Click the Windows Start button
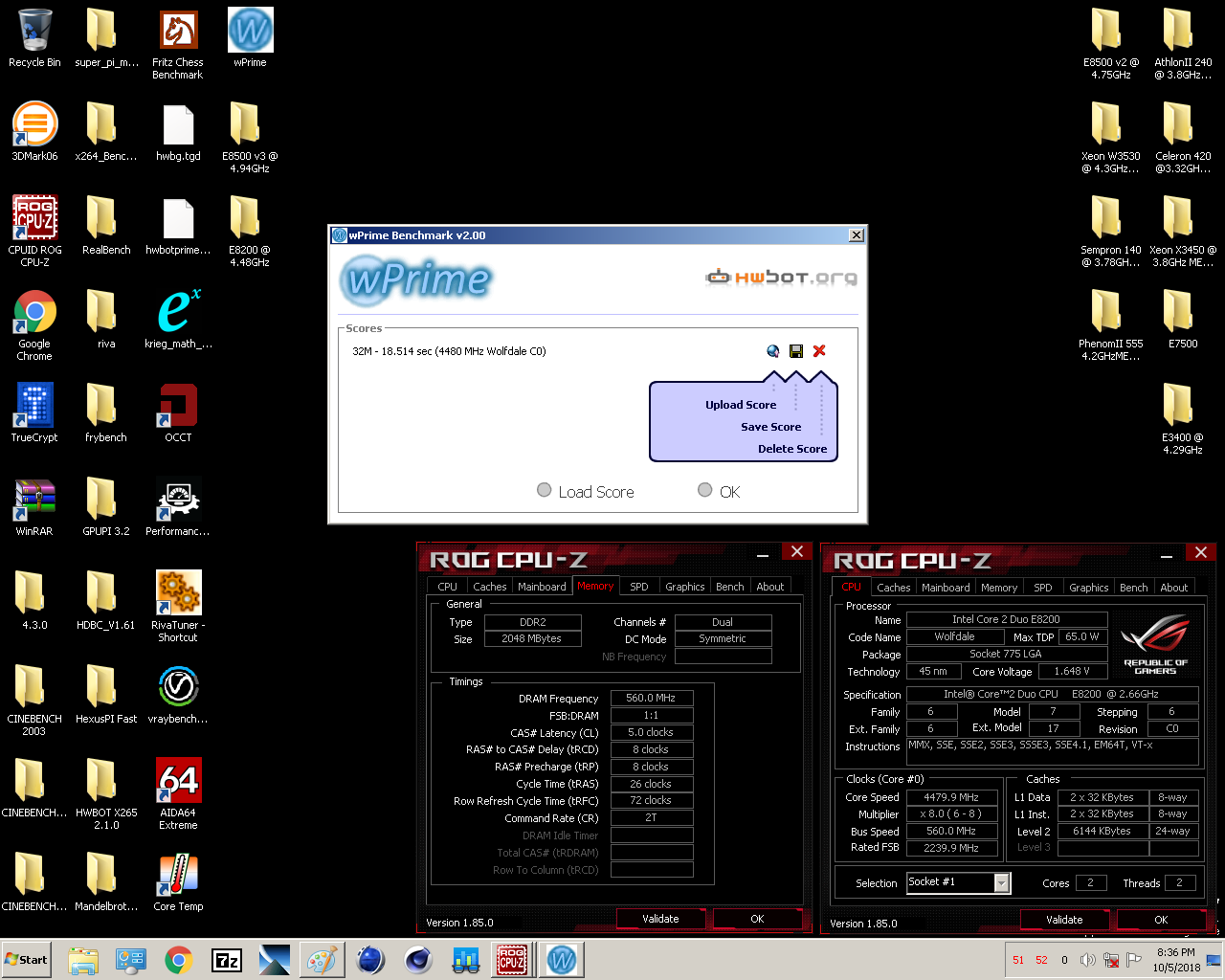 (27, 960)
